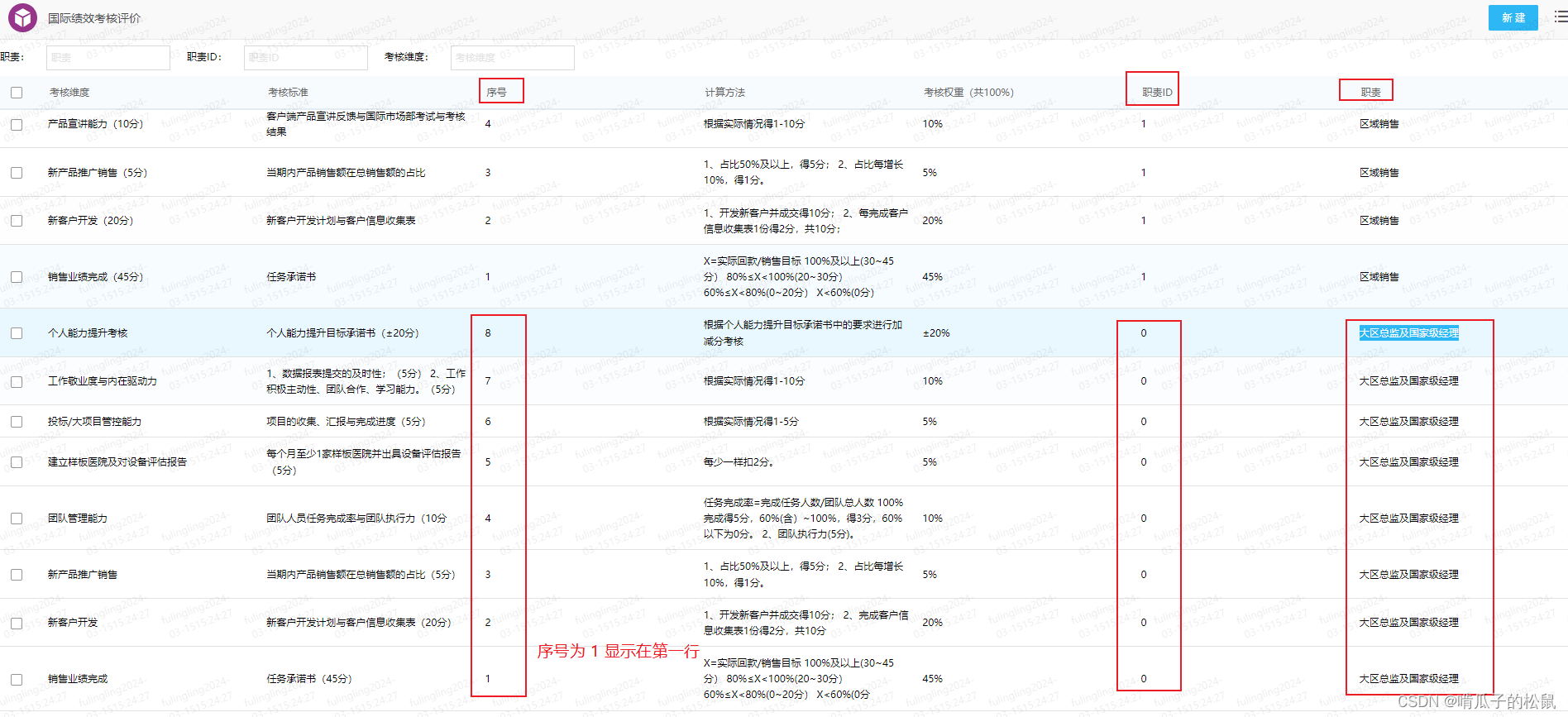Select the 产品宣讲能力（10分）cell
This screenshot has height=717, width=1568.
(x=96, y=124)
